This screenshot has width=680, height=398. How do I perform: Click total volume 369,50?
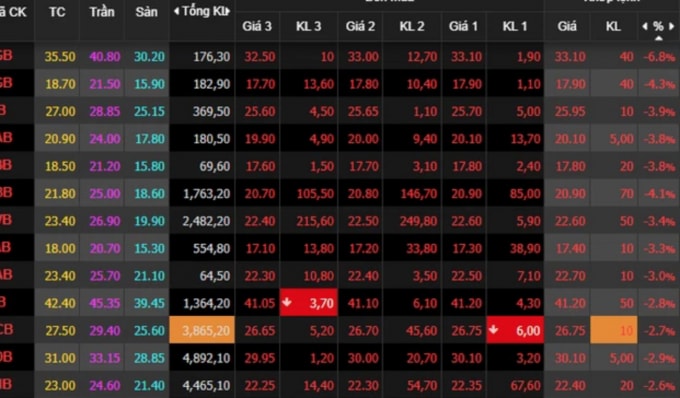(212, 111)
